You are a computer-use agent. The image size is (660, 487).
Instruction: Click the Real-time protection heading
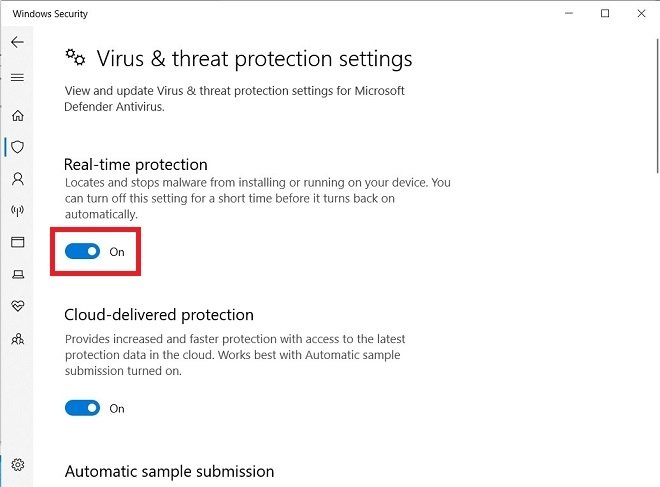pos(136,165)
